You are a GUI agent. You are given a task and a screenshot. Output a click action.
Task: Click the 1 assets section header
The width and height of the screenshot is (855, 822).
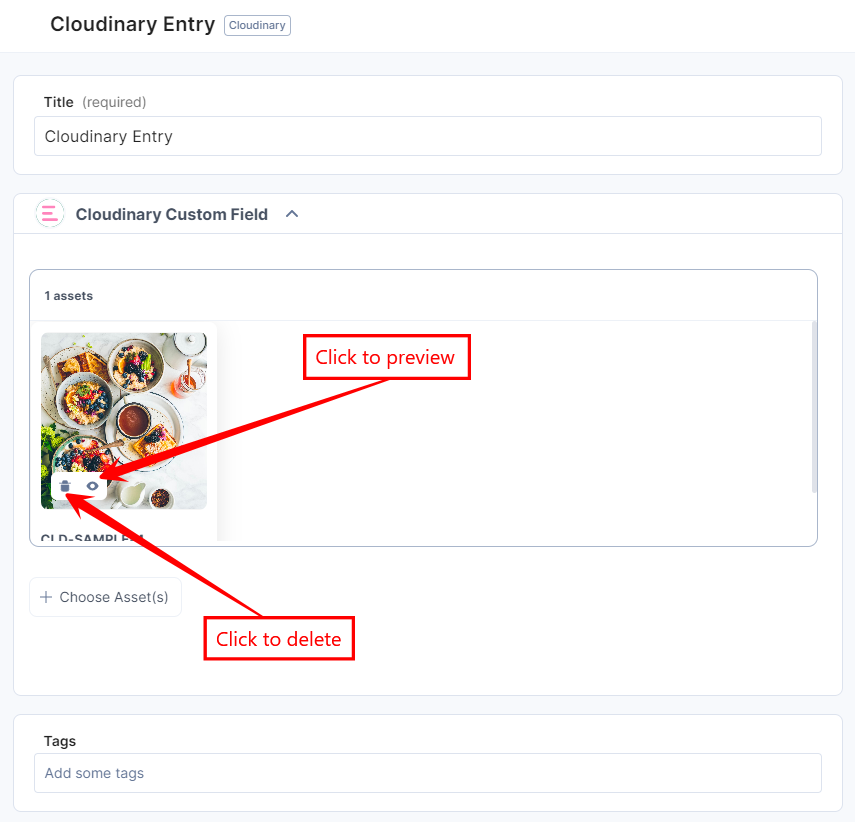(x=67, y=295)
